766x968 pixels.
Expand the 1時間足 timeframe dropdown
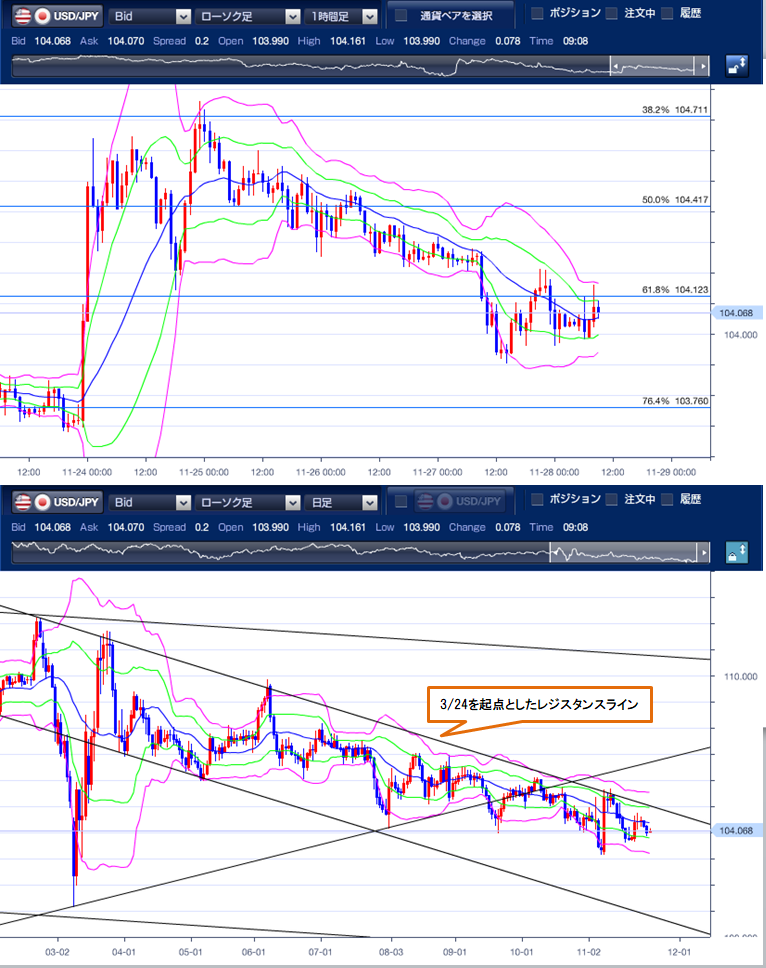point(342,16)
